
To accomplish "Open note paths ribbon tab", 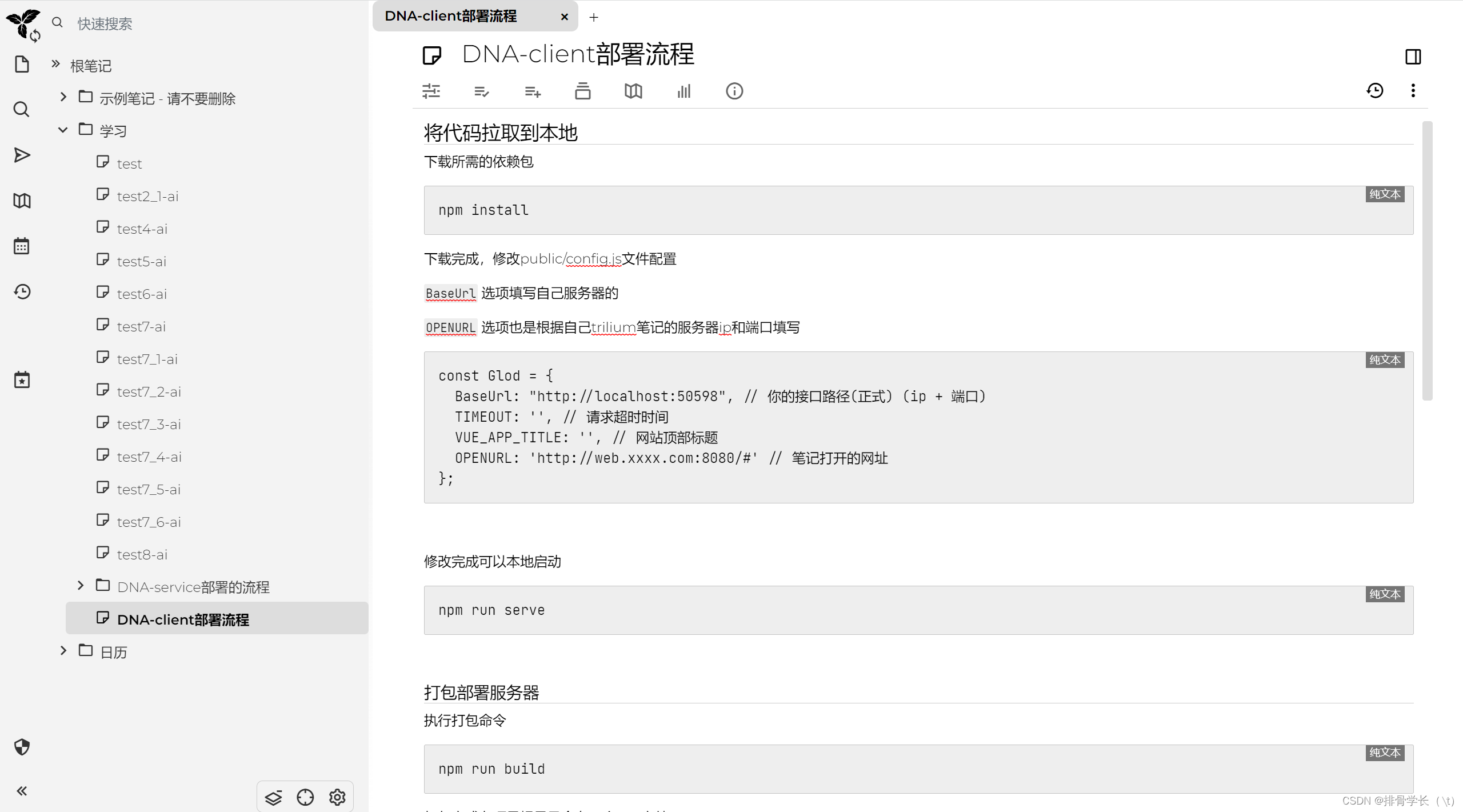I will [x=583, y=91].
